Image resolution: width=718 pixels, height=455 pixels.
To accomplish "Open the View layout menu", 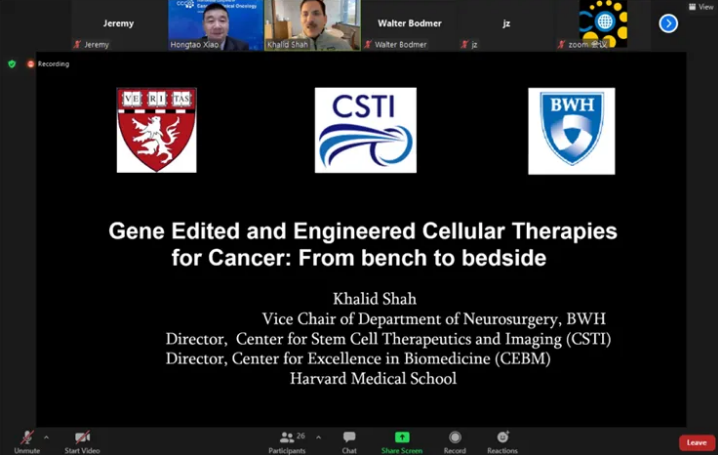I will coord(701,6).
